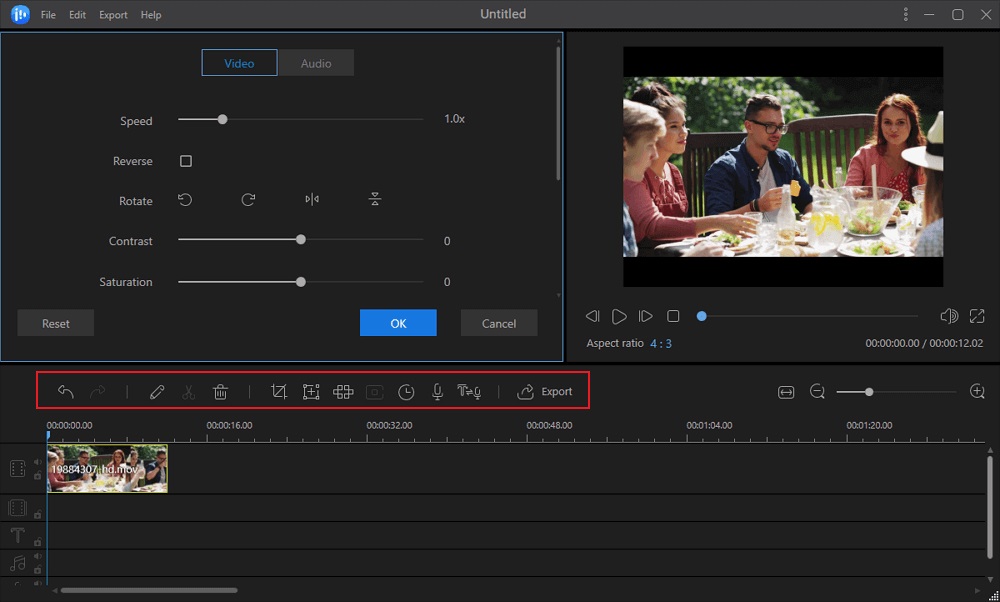Switch to the Audio tab
Image resolution: width=1000 pixels, height=602 pixels.
(316, 62)
